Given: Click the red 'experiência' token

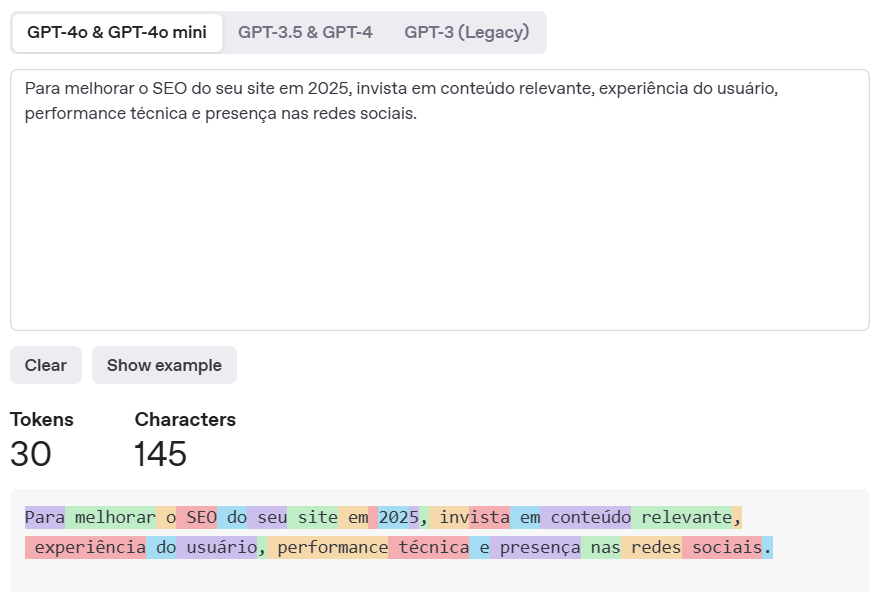Looking at the screenshot, I should coord(88,548).
